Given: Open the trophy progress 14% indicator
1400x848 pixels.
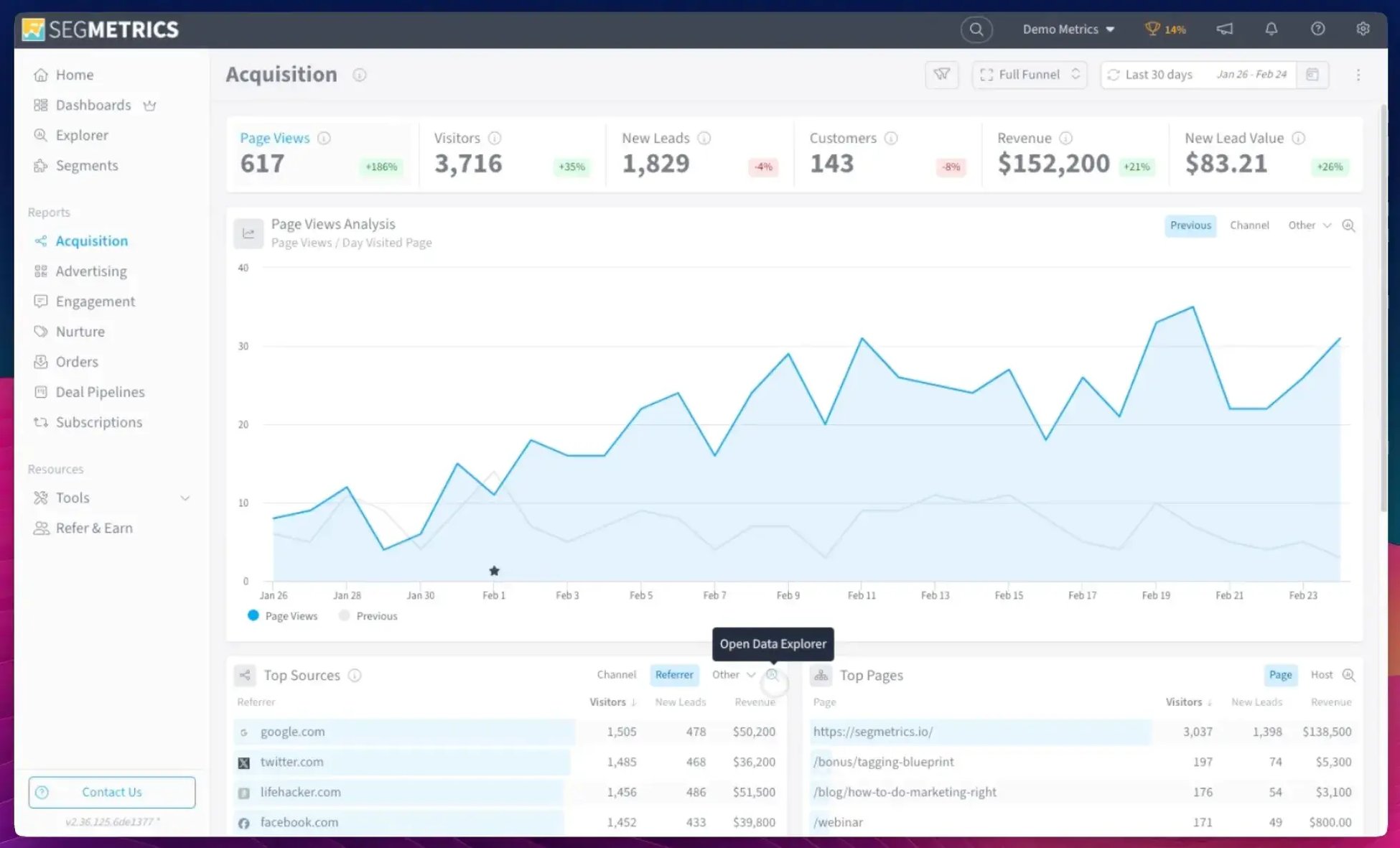Looking at the screenshot, I should coord(1165,29).
